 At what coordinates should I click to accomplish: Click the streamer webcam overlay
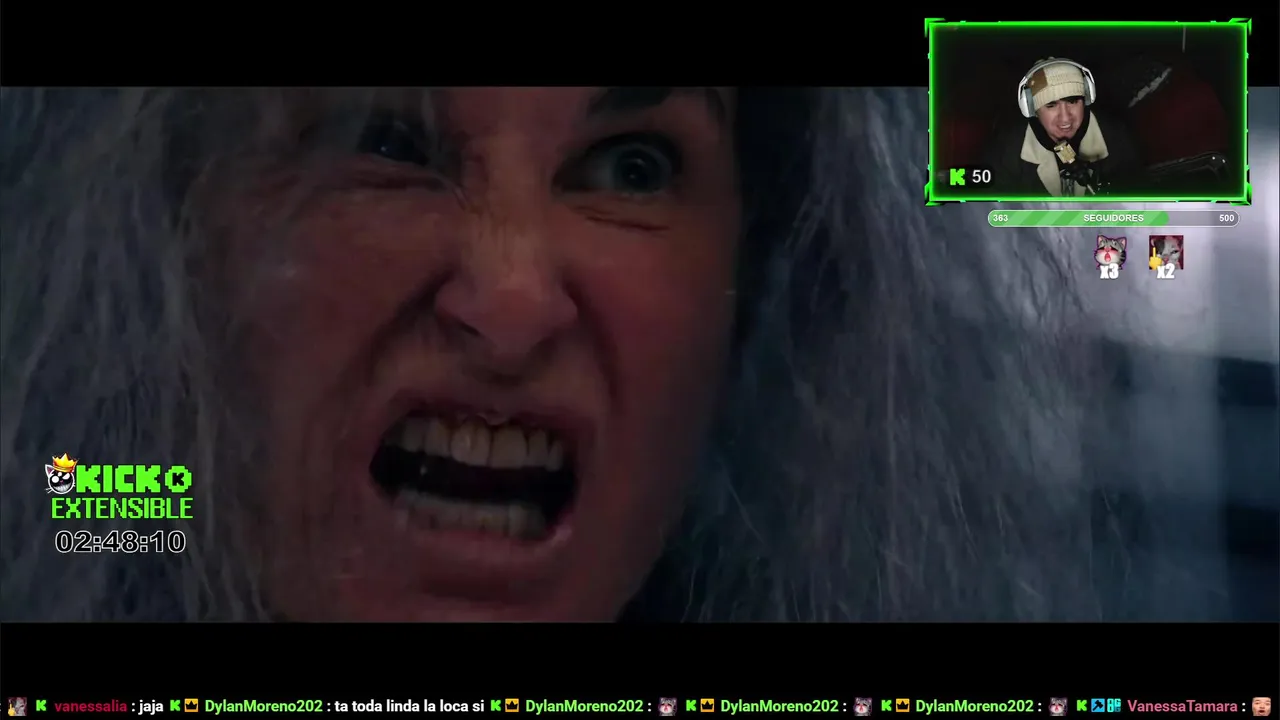[1087, 110]
